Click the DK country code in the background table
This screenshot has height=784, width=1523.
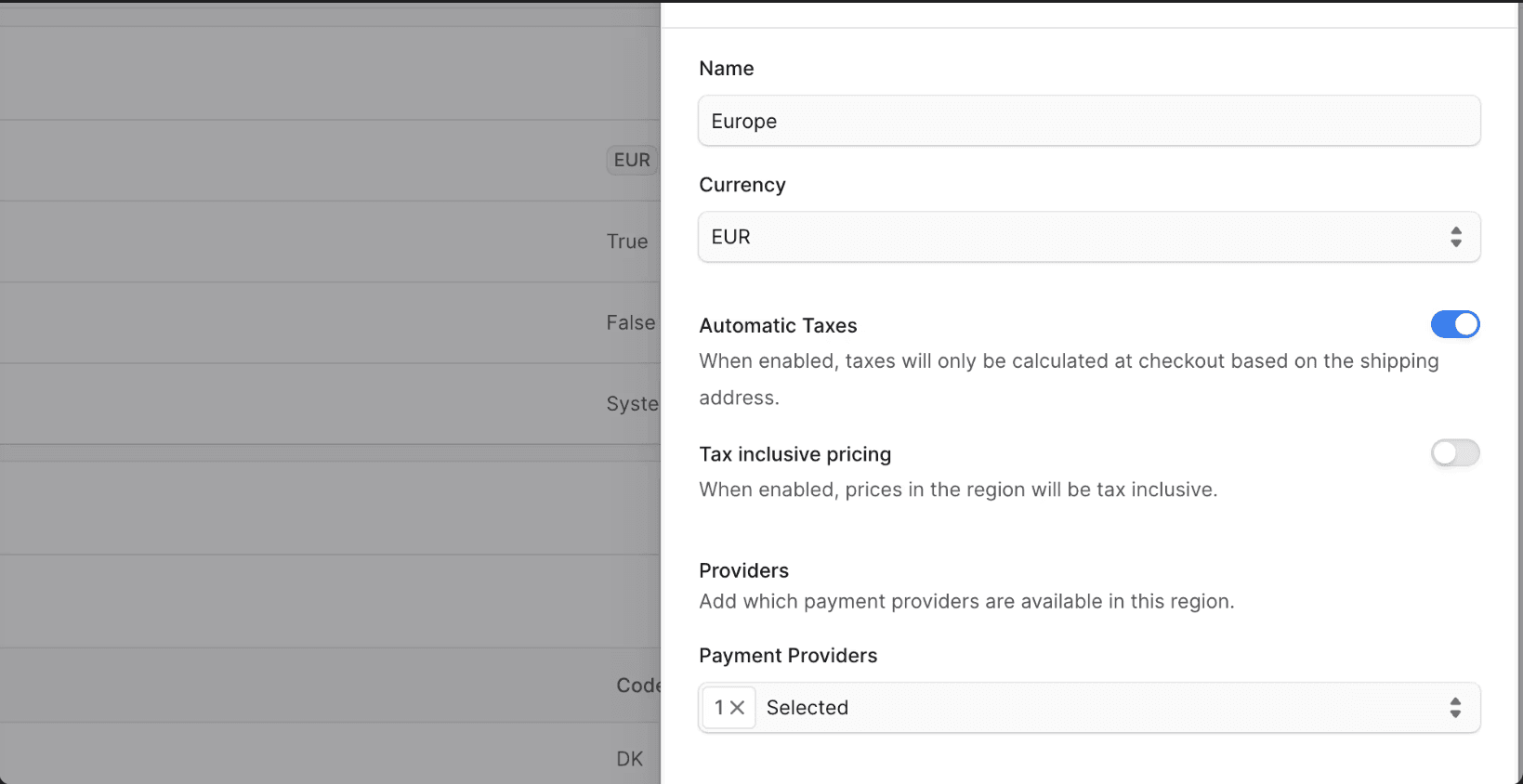tap(629, 758)
